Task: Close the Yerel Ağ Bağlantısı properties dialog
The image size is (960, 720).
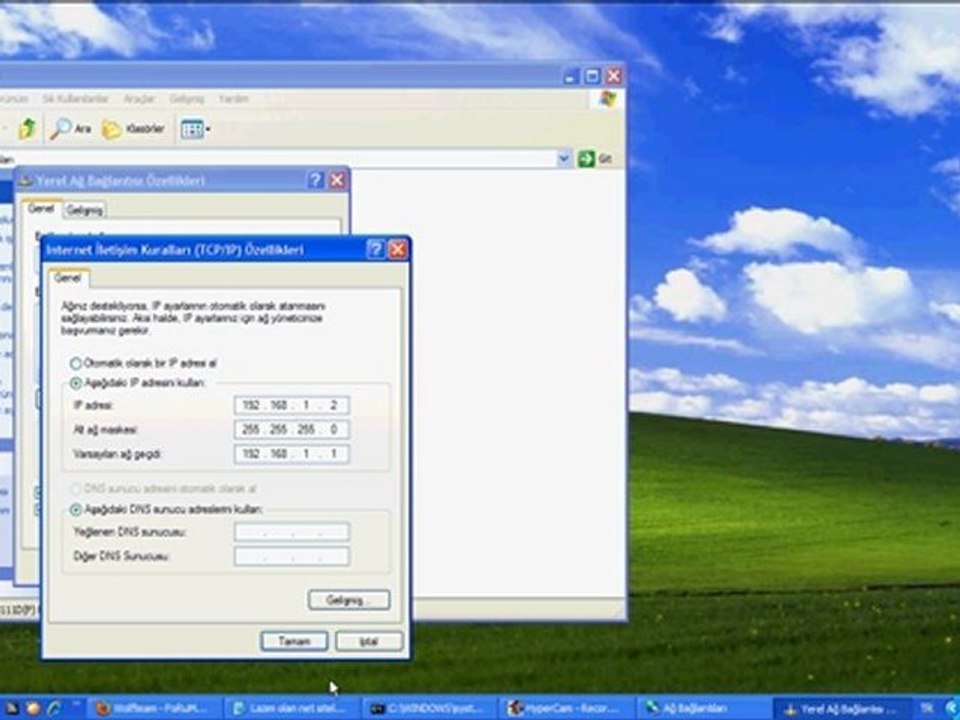Action: (337, 180)
